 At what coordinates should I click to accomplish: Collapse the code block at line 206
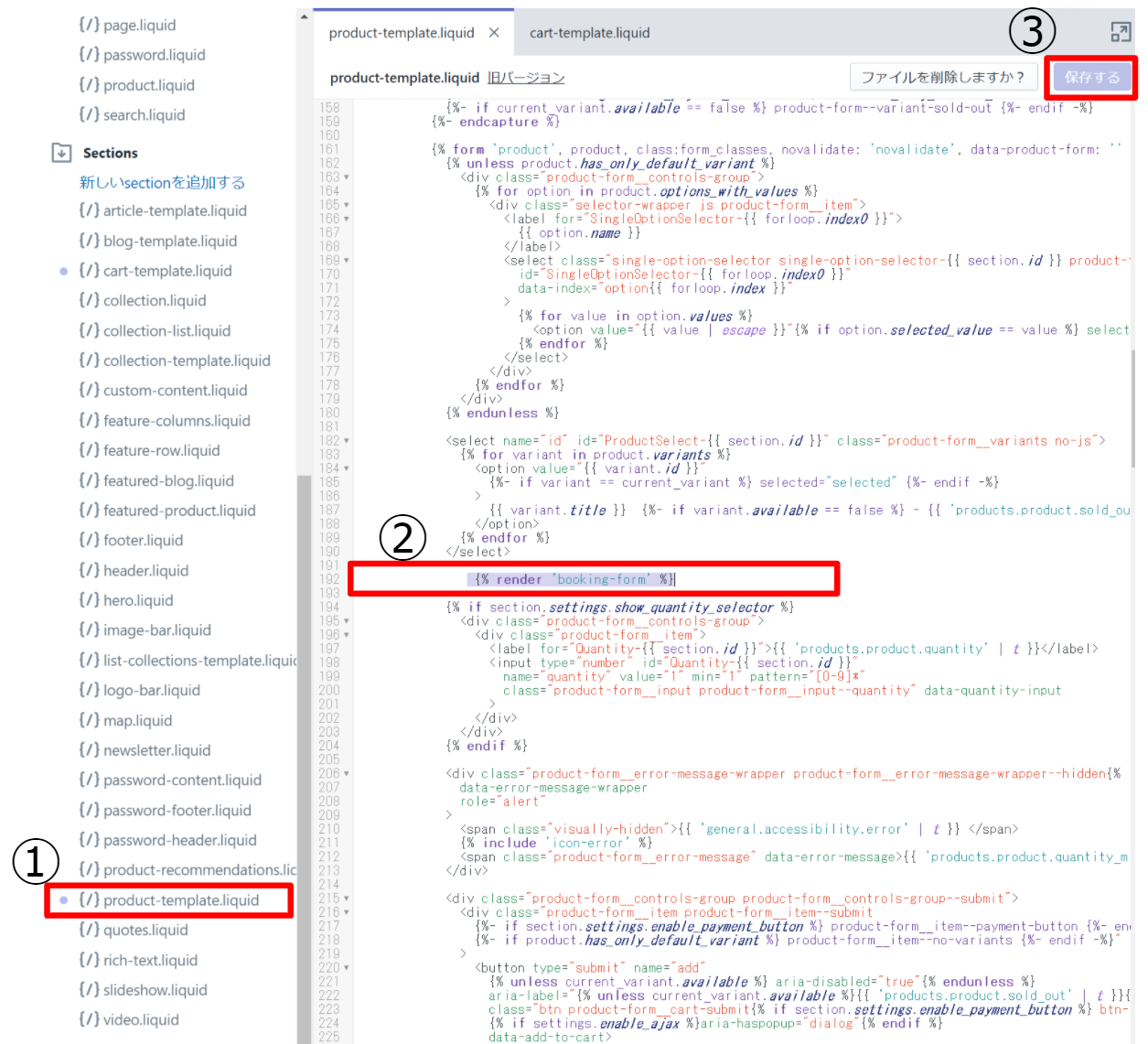pos(347,774)
